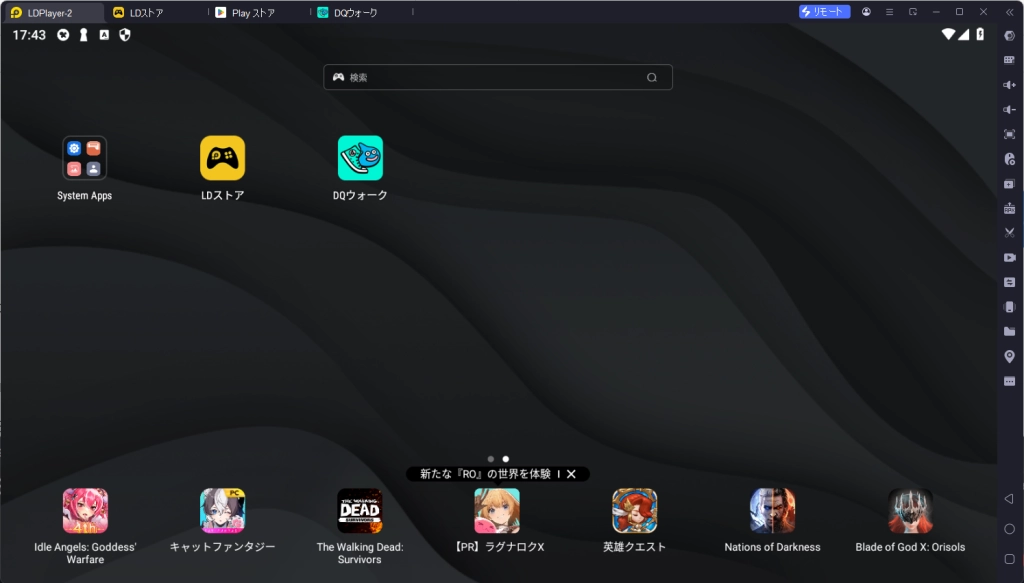This screenshot has height=583, width=1024.
Task: Take a screenshot with the scissors icon
Action: pyautogui.click(x=1010, y=232)
